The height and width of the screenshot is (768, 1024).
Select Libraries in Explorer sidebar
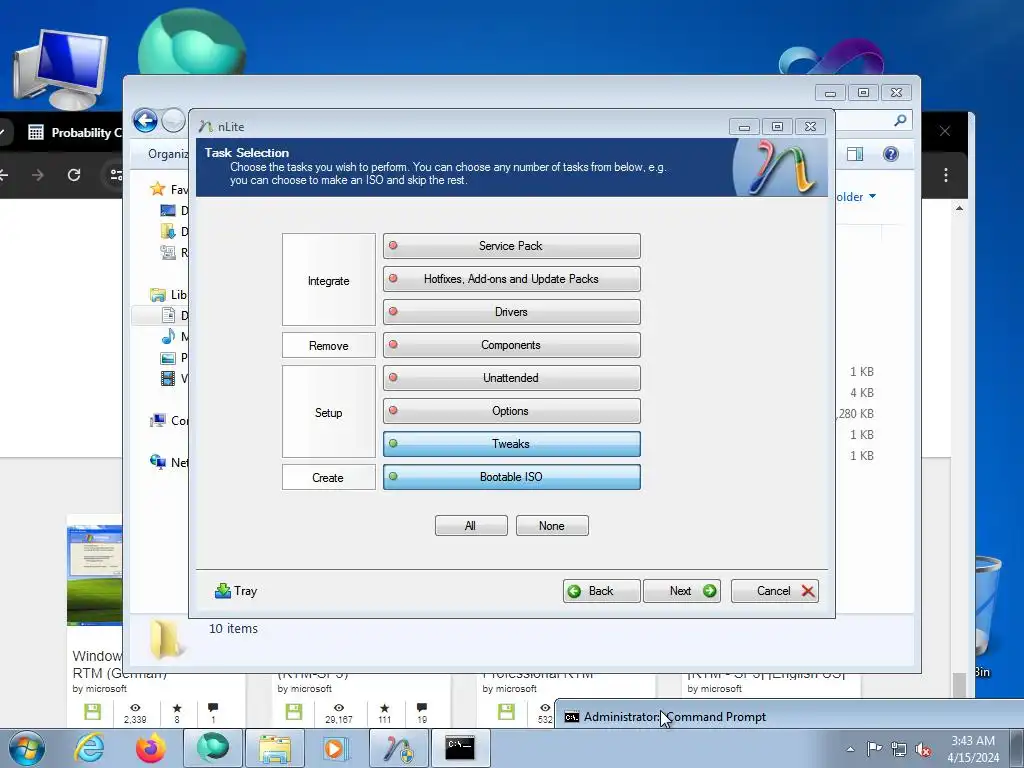click(x=168, y=295)
